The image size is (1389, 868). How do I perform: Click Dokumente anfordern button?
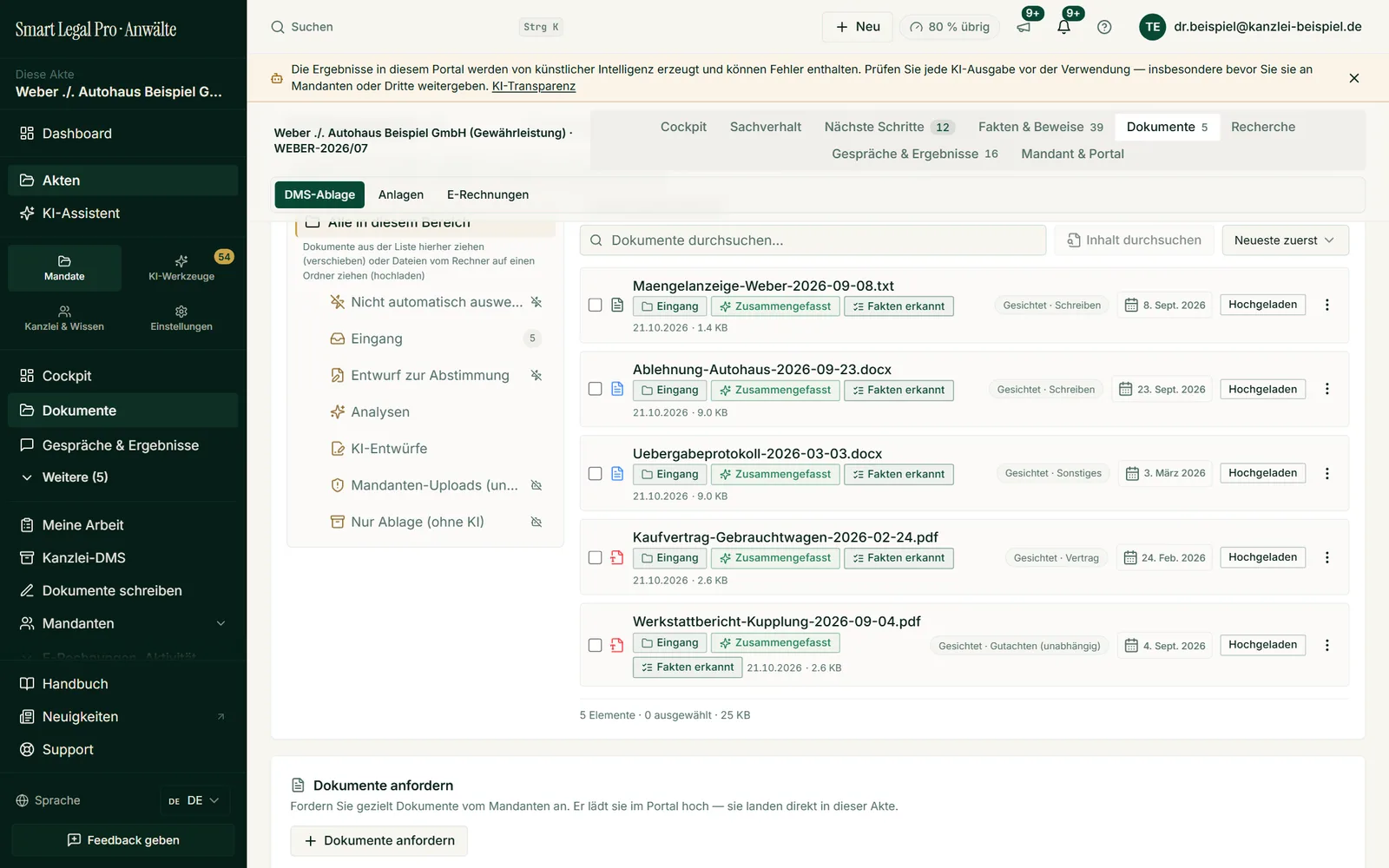point(379,840)
